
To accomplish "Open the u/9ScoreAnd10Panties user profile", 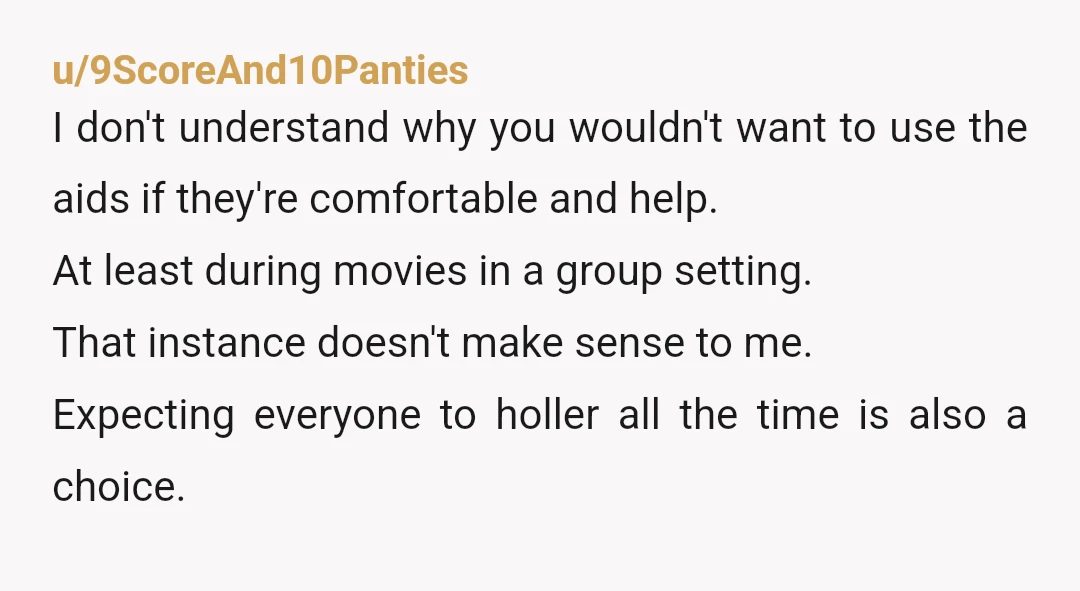I will coord(260,70).
